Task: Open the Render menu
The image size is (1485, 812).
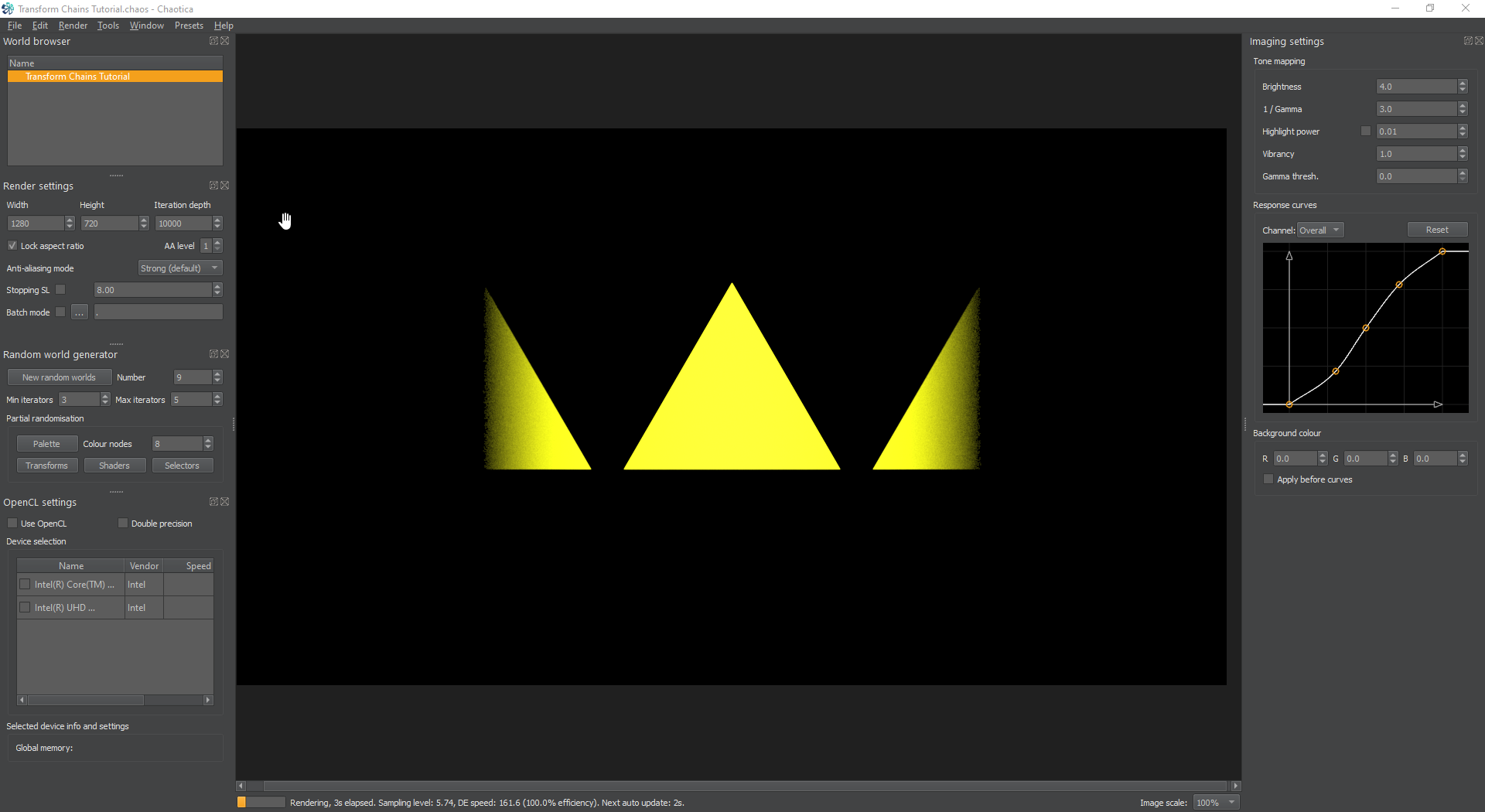Action: point(73,26)
